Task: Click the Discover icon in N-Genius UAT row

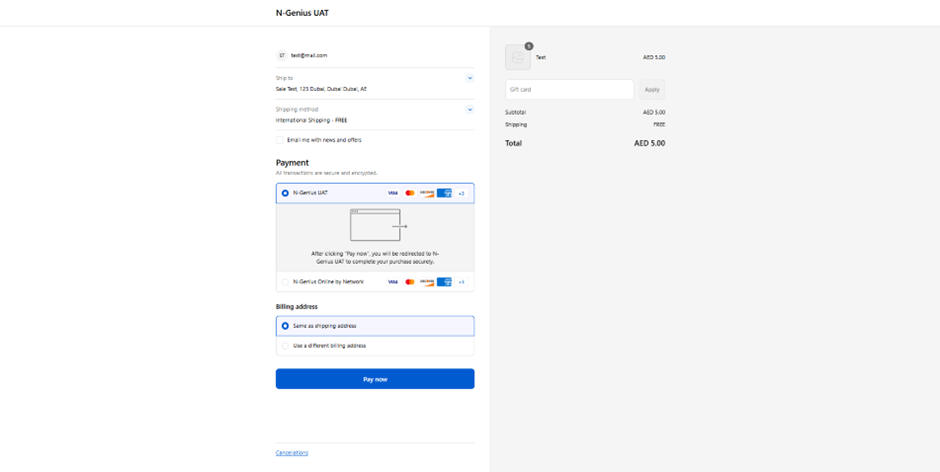Action: (427, 193)
